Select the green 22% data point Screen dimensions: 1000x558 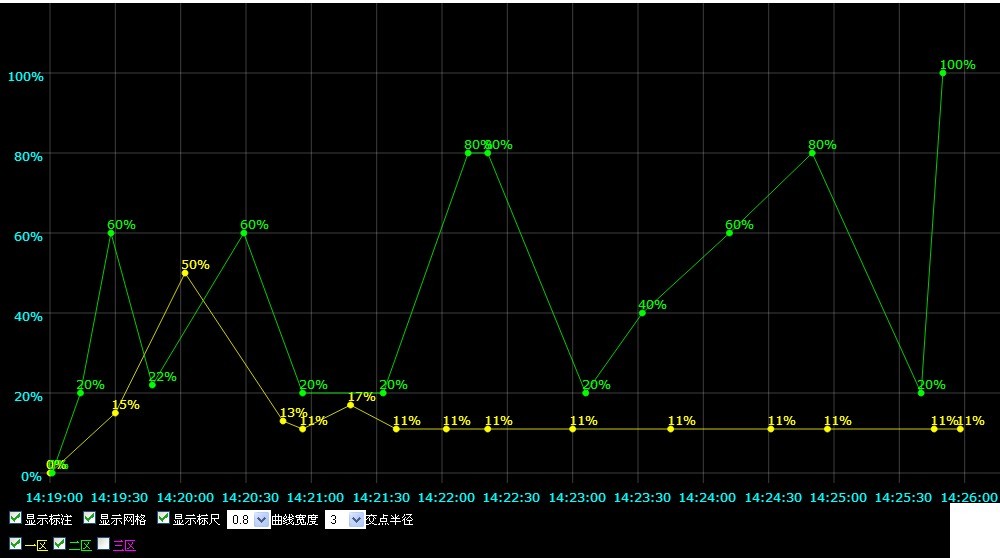pyautogui.click(x=152, y=385)
